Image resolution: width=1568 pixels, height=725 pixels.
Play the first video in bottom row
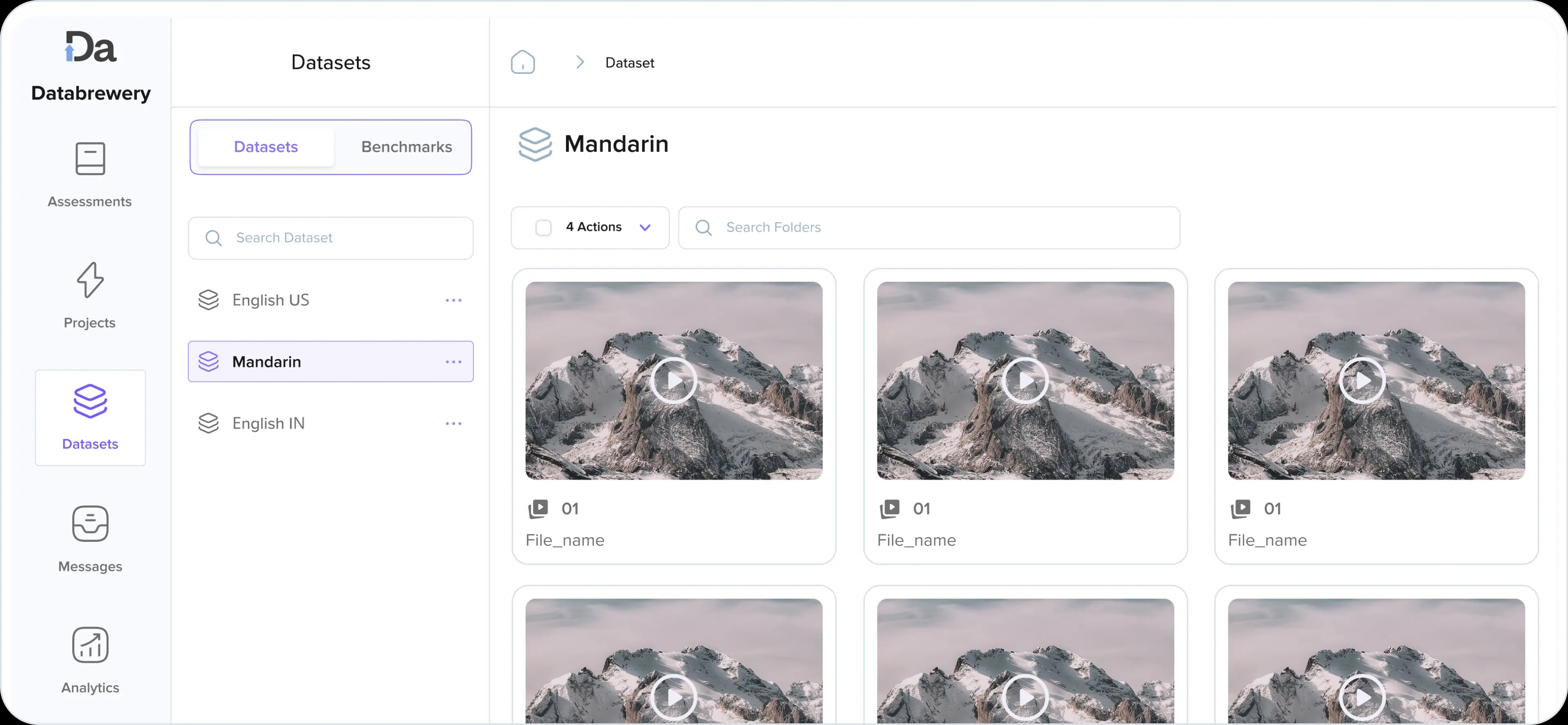674,698
